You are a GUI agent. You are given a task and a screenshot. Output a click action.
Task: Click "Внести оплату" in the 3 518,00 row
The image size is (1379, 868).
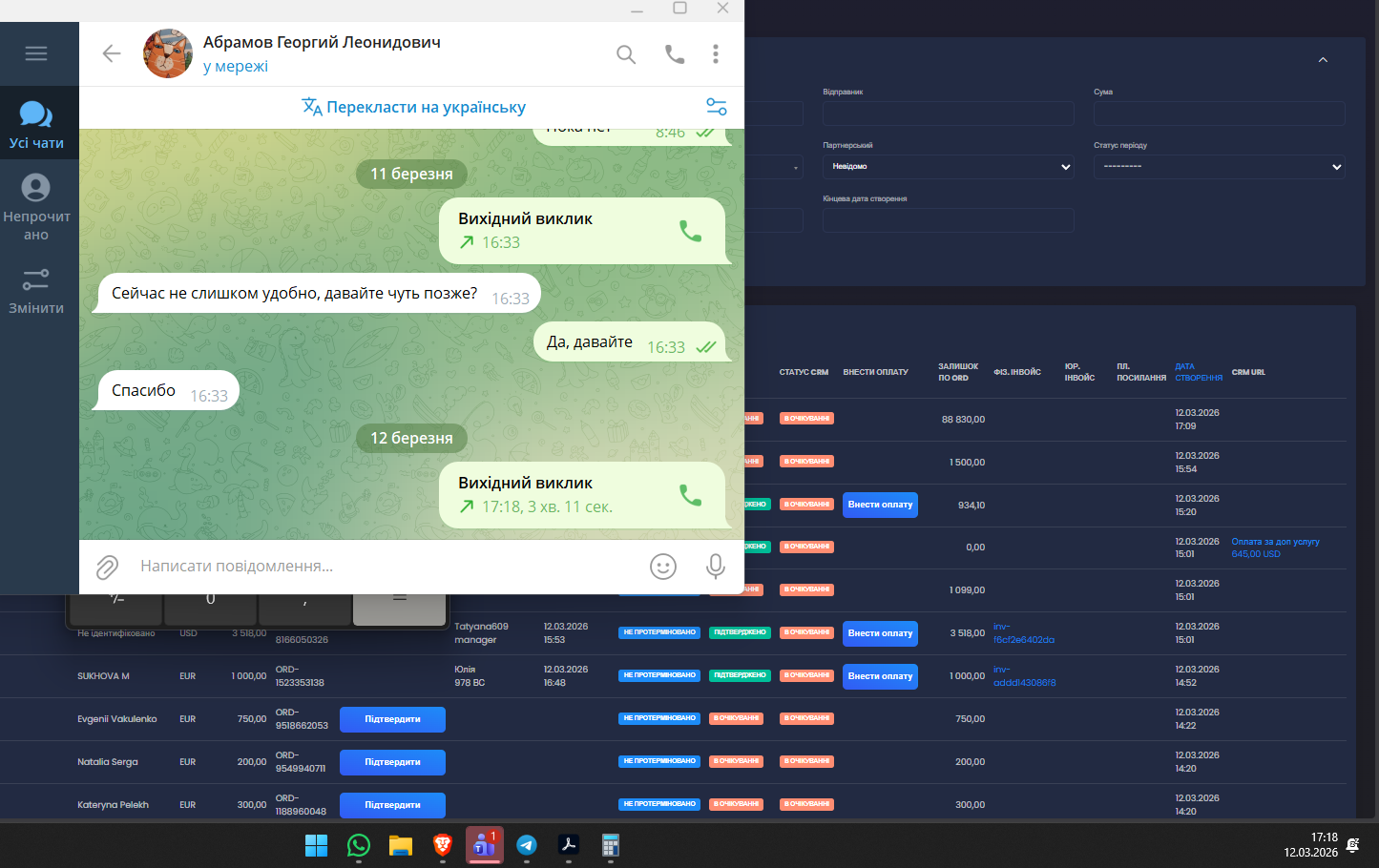click(880, 633)
